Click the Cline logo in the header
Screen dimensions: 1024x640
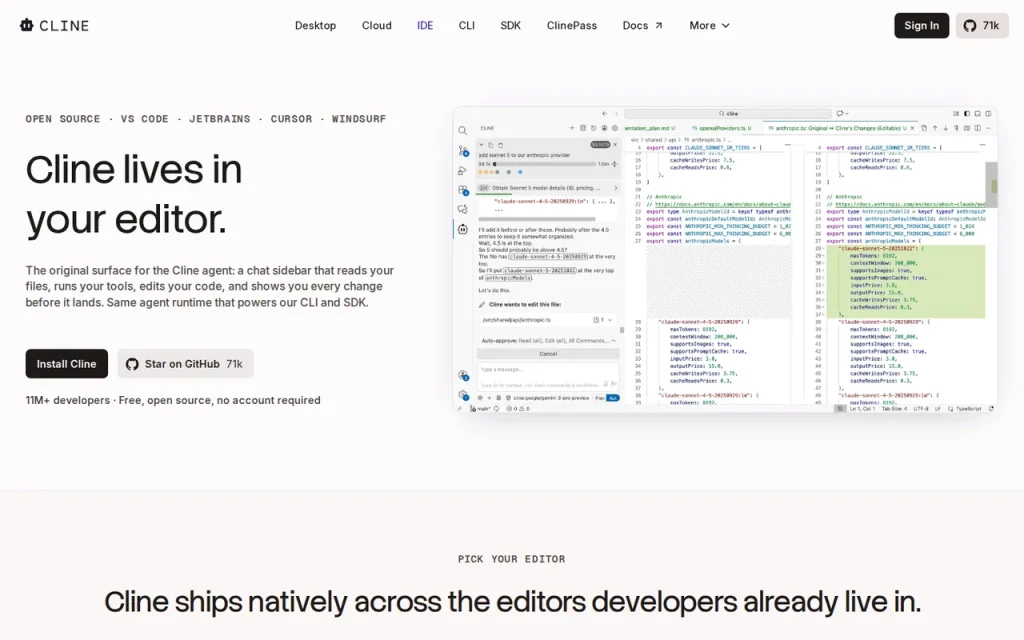(54, 25)
